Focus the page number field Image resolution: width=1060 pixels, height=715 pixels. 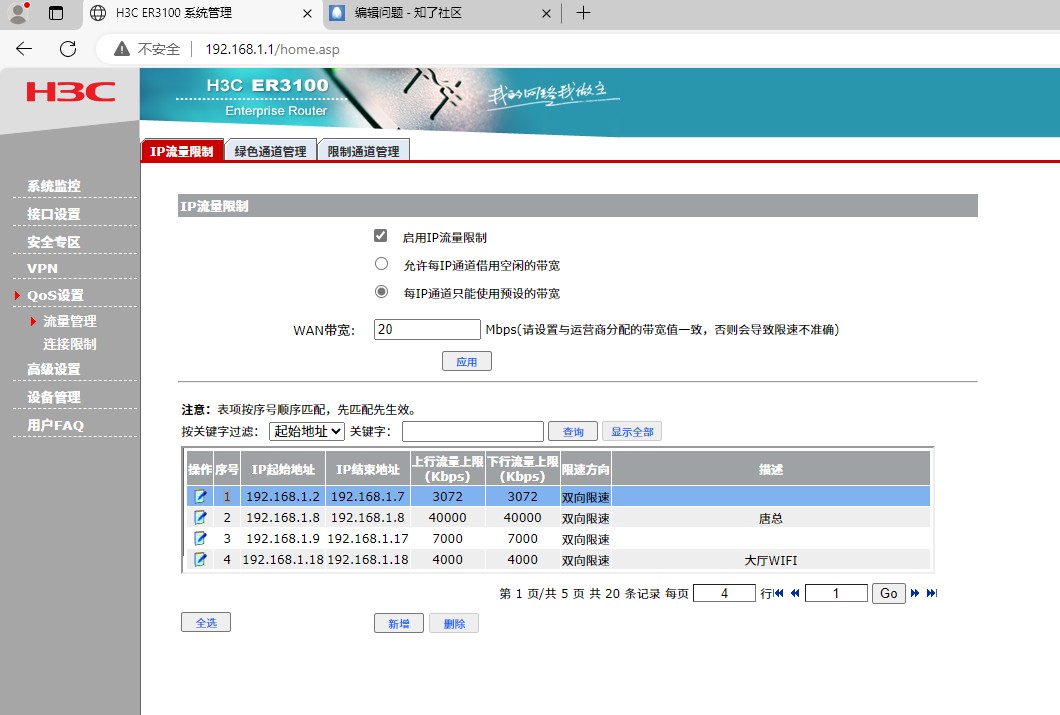pyautogui.click(x=836, y=593)
